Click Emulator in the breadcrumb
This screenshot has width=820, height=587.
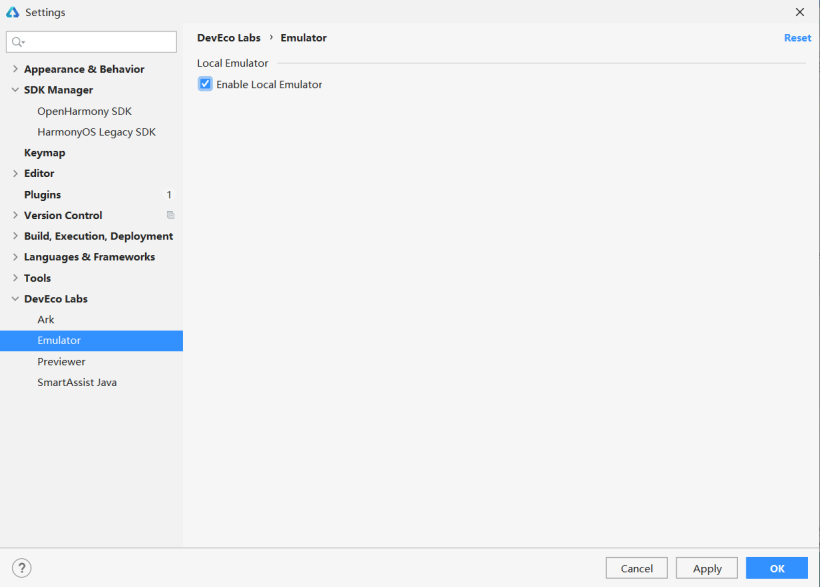pos(303,38)
